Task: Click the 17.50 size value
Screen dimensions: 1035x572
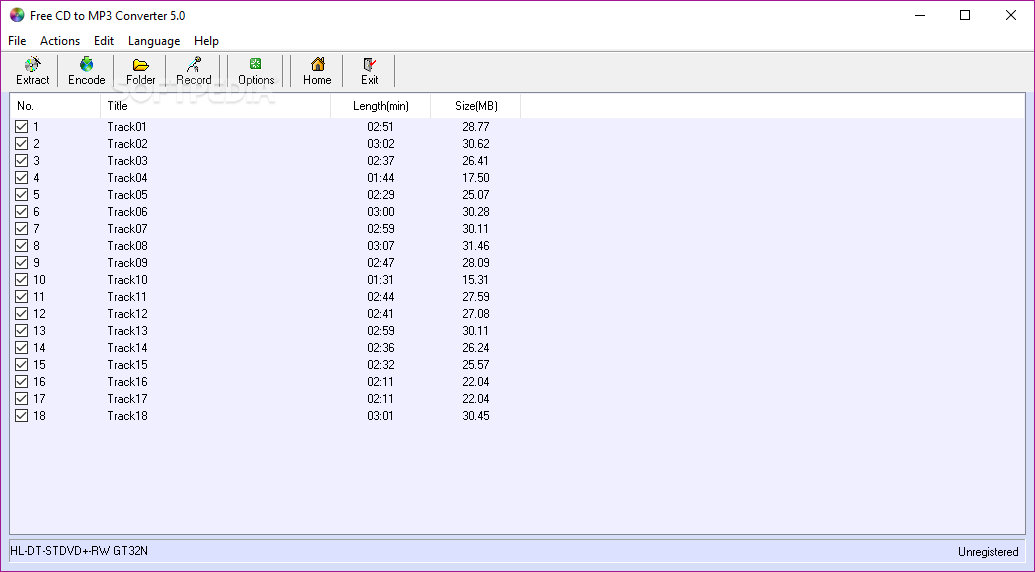Action: point(476,177)
